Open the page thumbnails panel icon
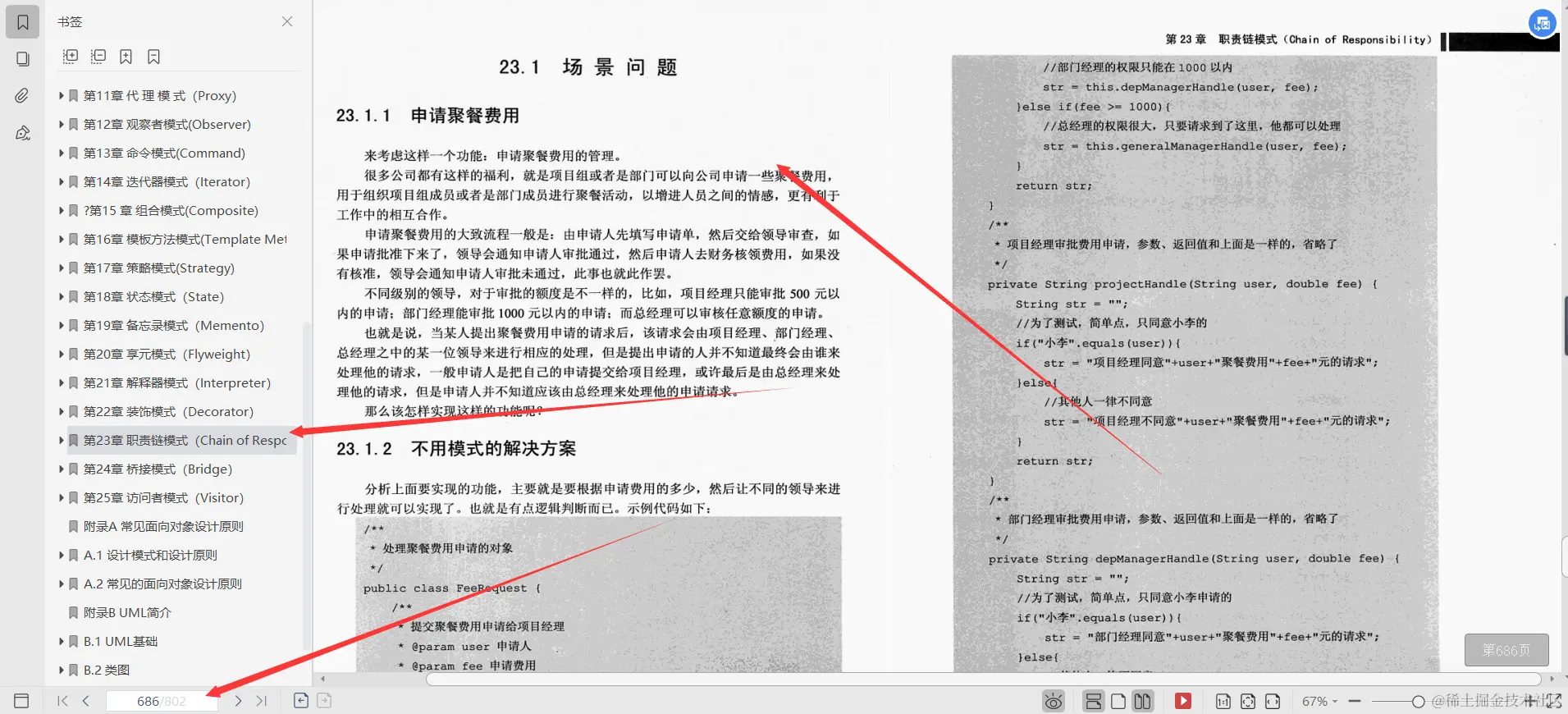The width and height of the screenshot is (1568, 714). (x=23, y=59)
